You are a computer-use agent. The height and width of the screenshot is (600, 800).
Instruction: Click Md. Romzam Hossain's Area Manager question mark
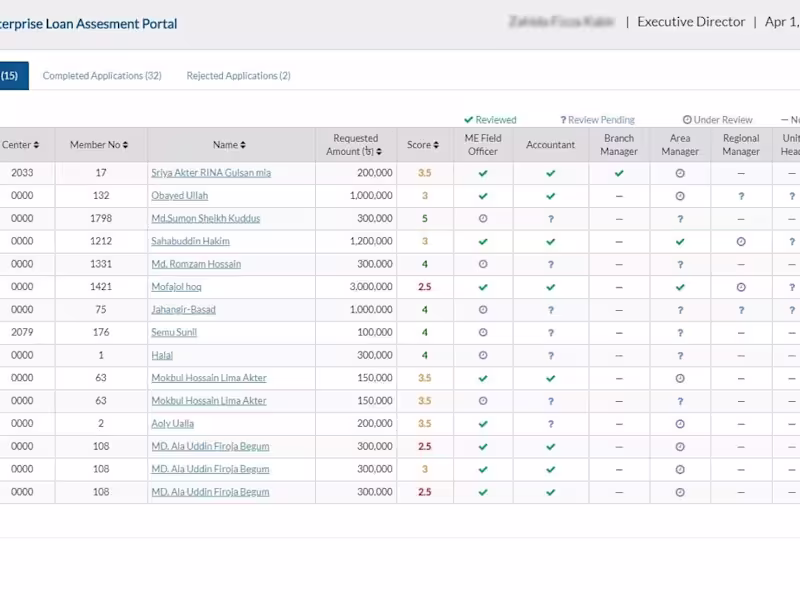point(680,265)
